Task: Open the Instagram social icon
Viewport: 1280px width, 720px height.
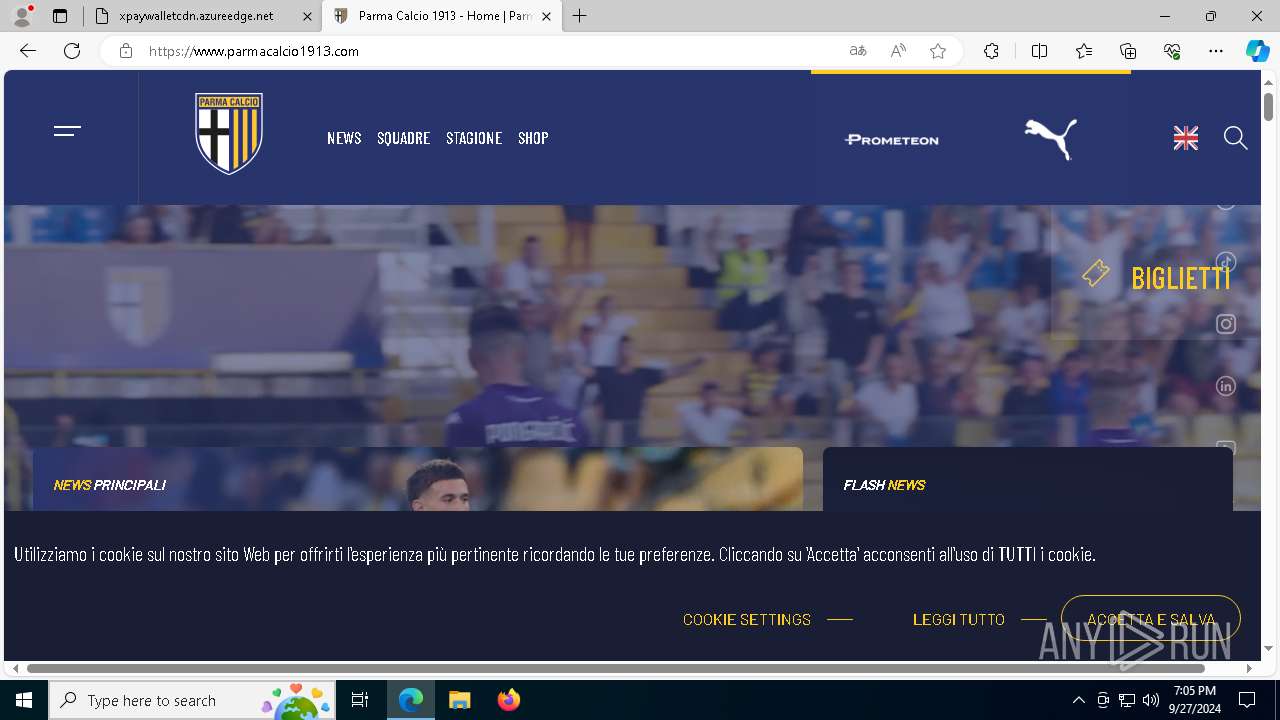Action: (1226, 324)
